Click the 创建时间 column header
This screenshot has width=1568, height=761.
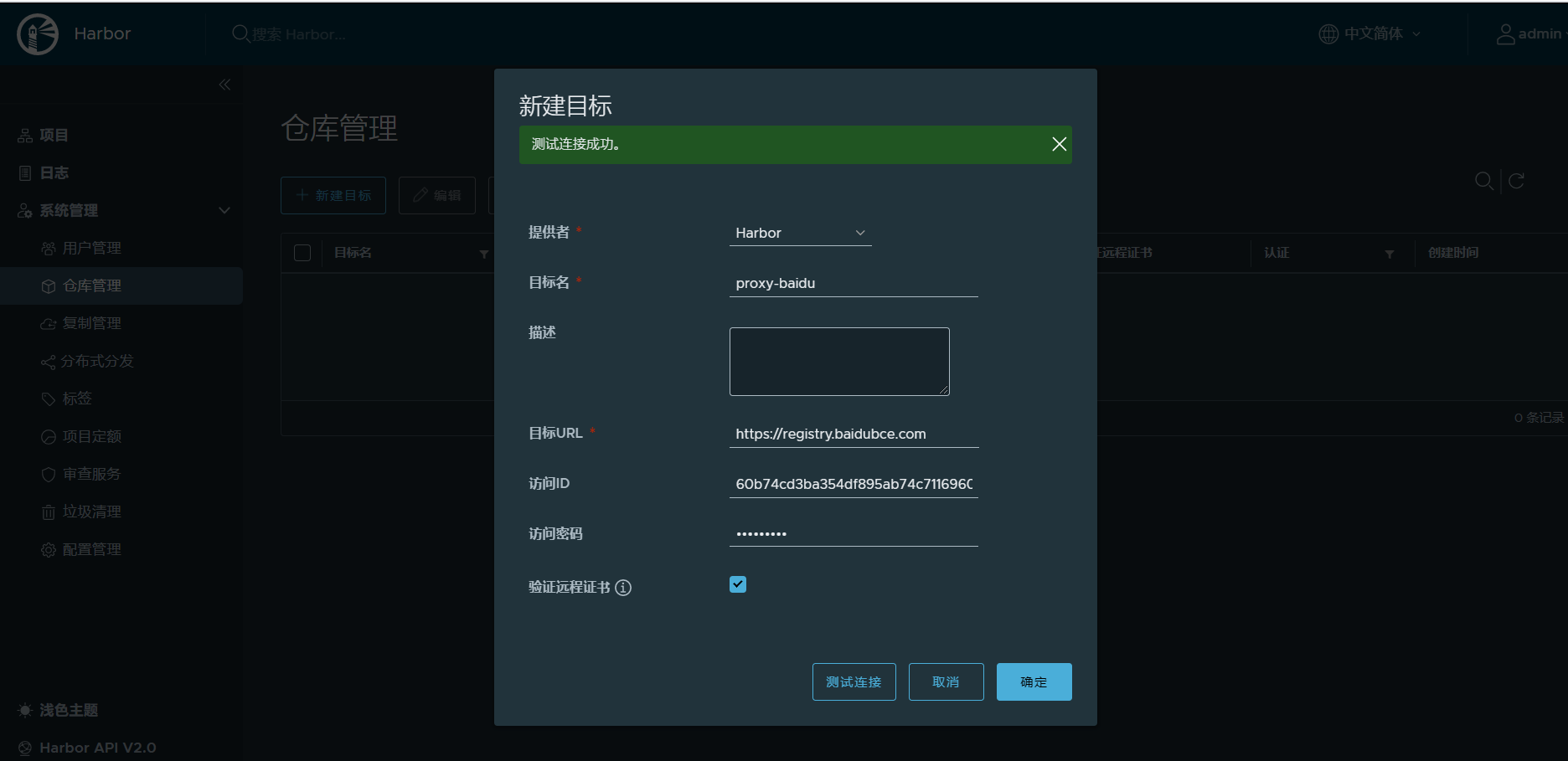pos(1453,253)
